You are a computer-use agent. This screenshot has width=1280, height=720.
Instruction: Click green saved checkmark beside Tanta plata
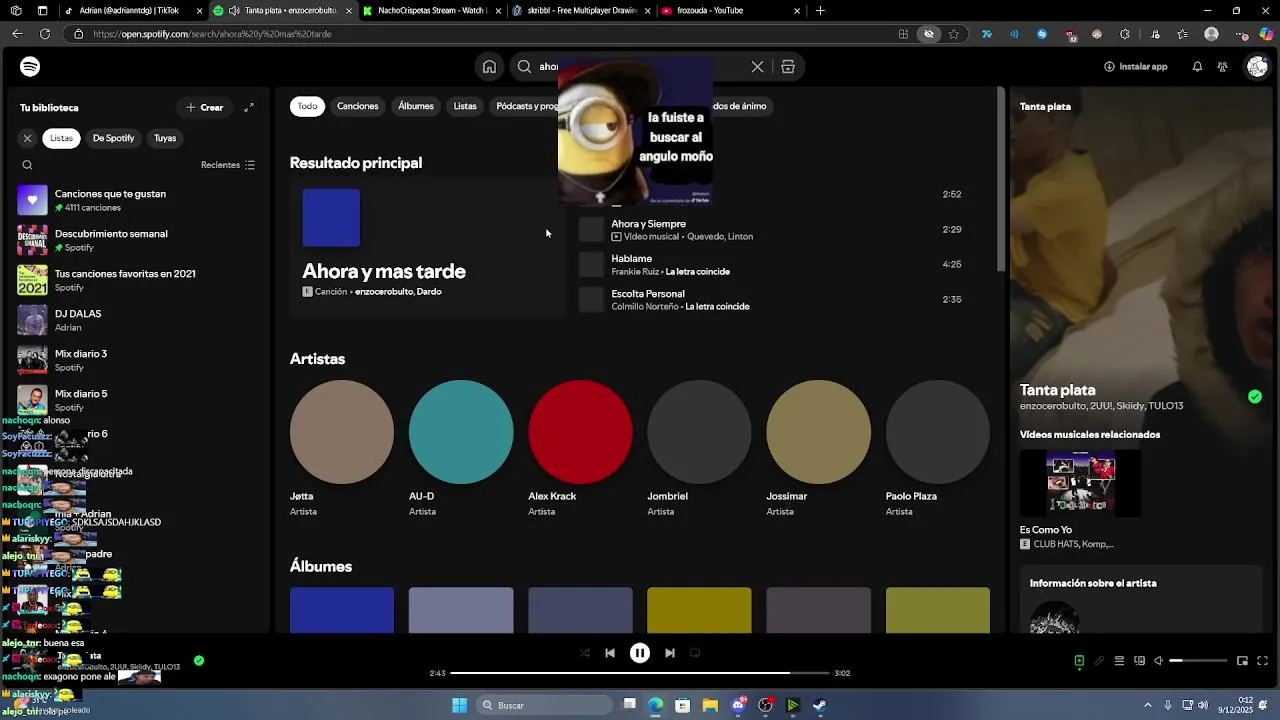1255,397
